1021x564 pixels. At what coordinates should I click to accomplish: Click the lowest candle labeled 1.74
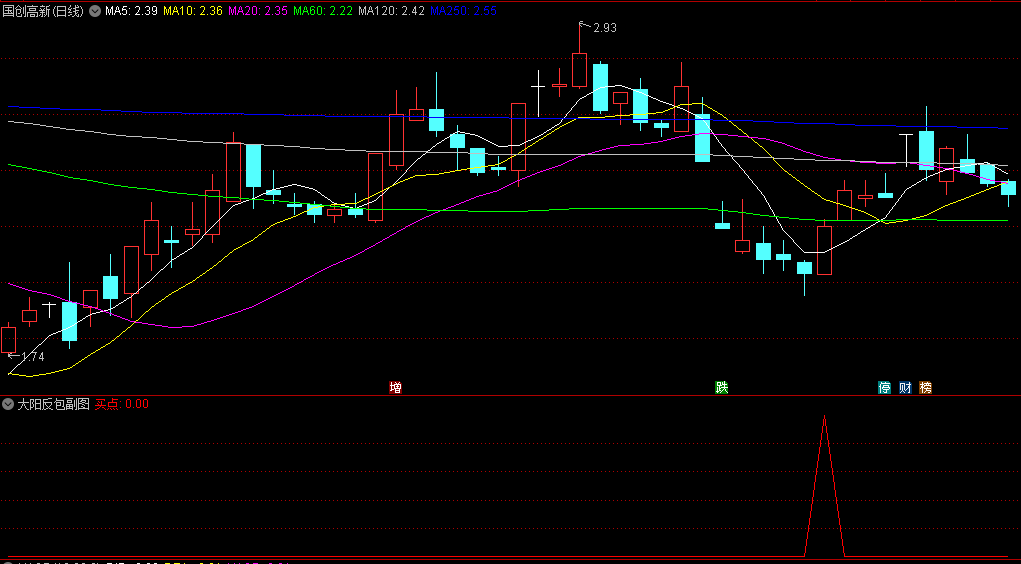pos(8,339)
